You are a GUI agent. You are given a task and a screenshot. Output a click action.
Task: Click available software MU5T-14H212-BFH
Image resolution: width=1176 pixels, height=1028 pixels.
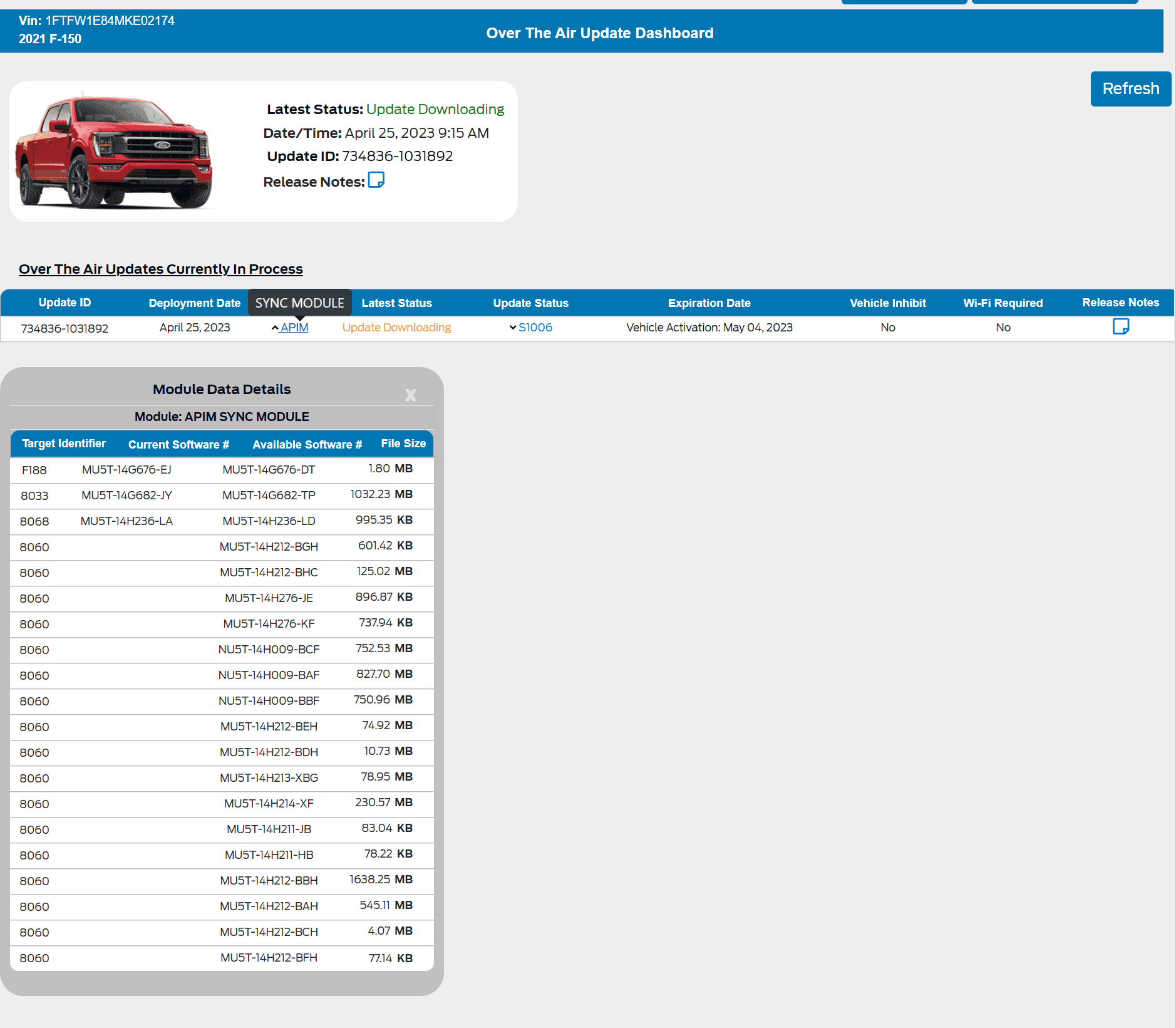(269, 958)
